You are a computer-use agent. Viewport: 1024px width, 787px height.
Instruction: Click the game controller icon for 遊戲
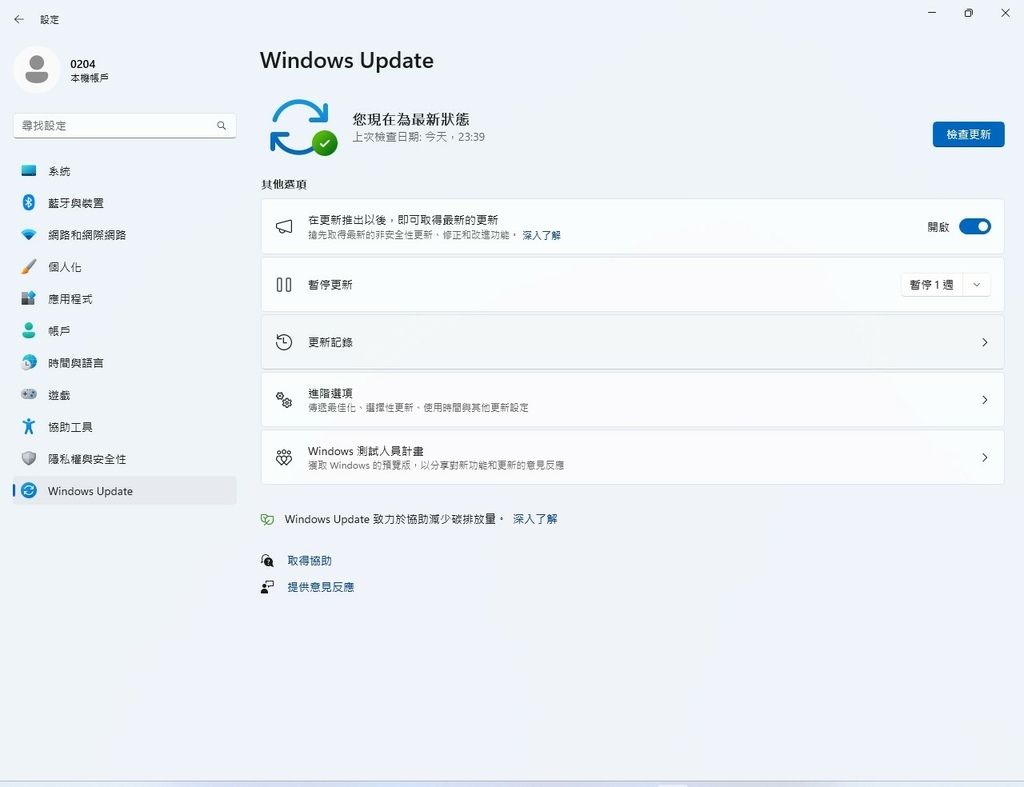tap(29, 394)
